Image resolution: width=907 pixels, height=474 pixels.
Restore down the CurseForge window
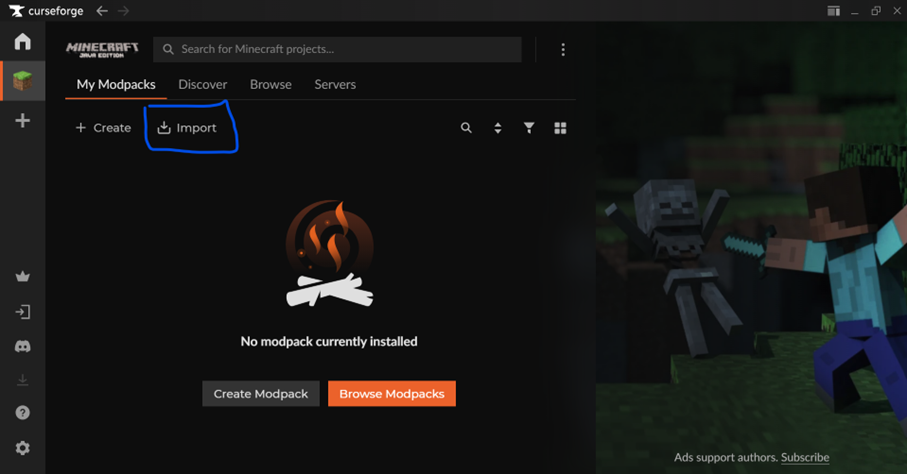click(x=876, y=11)
